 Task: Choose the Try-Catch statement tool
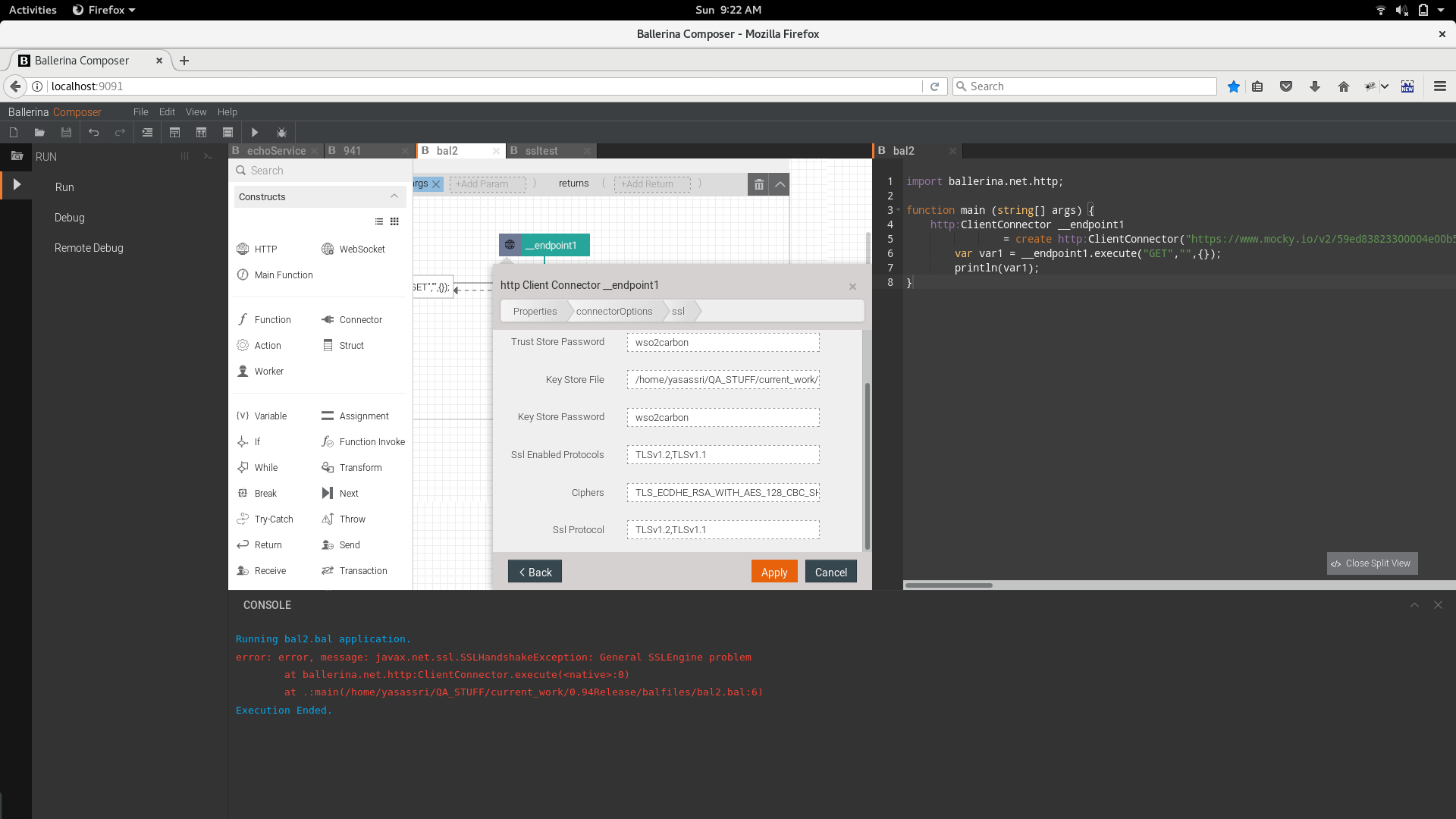[x=265, y=519]
